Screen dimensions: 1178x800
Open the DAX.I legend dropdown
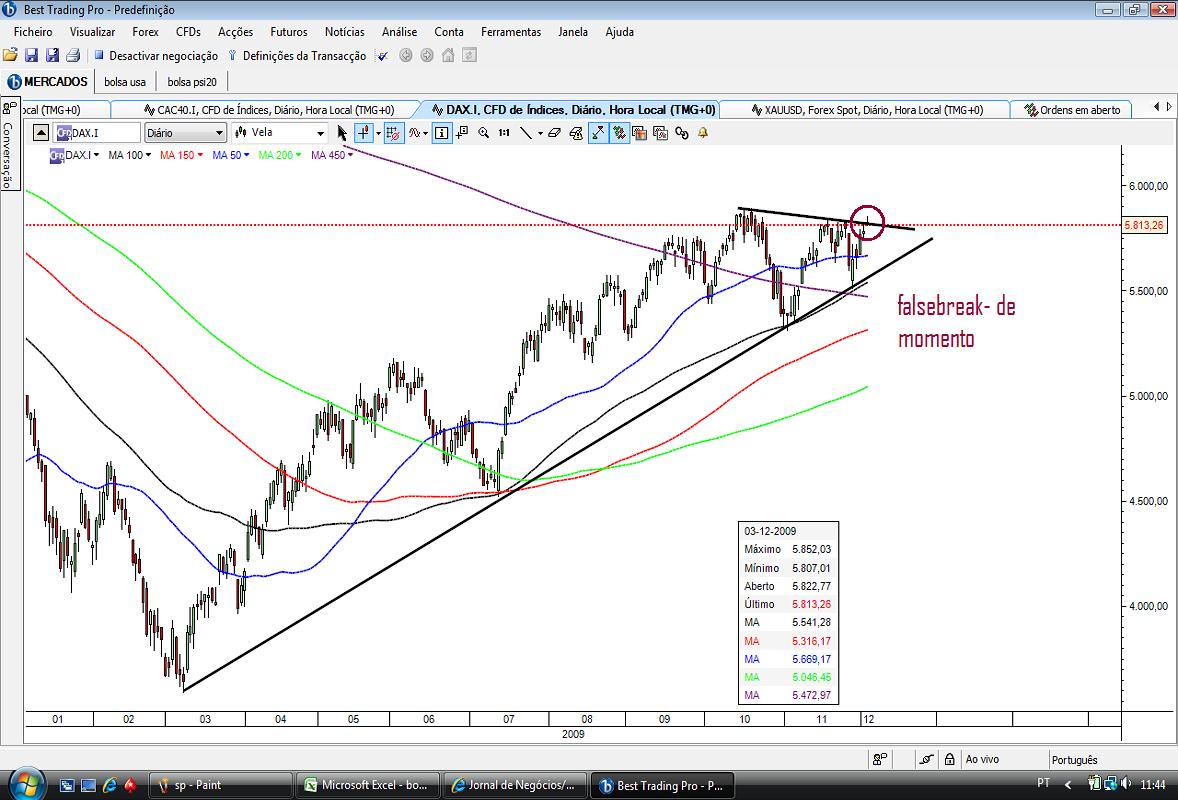click(x=74, y=155)
